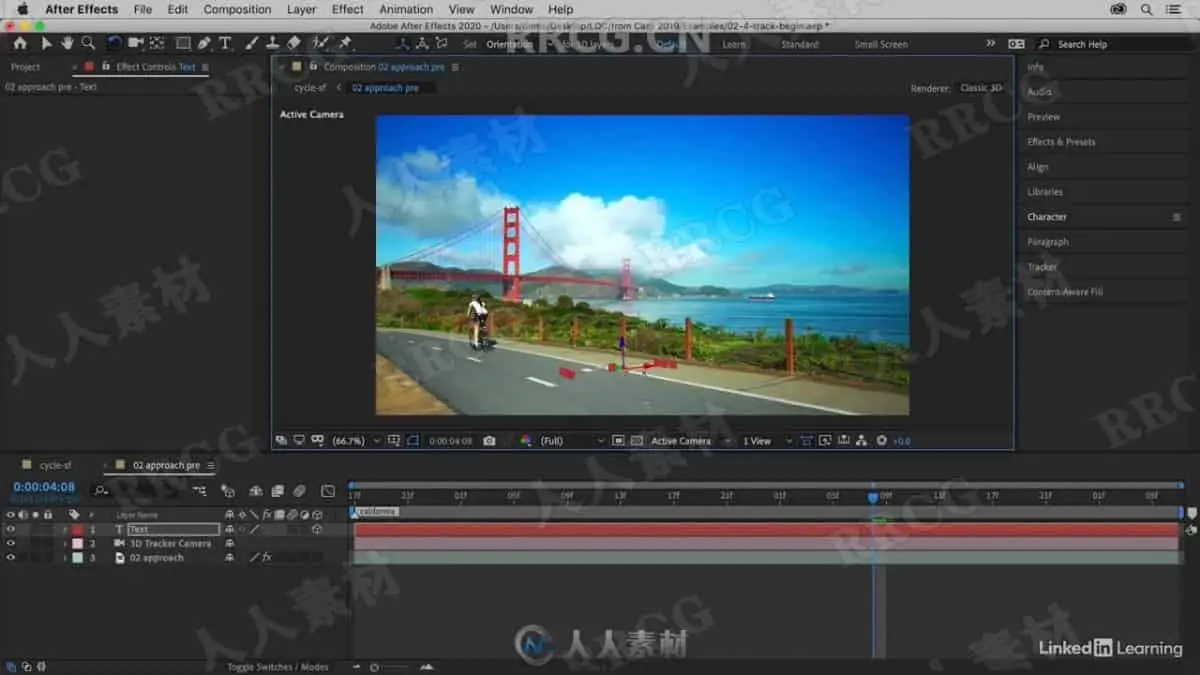Open the Effects & Presets panel
The width and height of the screenshot is (1200, 675).
pos(1061,142)
